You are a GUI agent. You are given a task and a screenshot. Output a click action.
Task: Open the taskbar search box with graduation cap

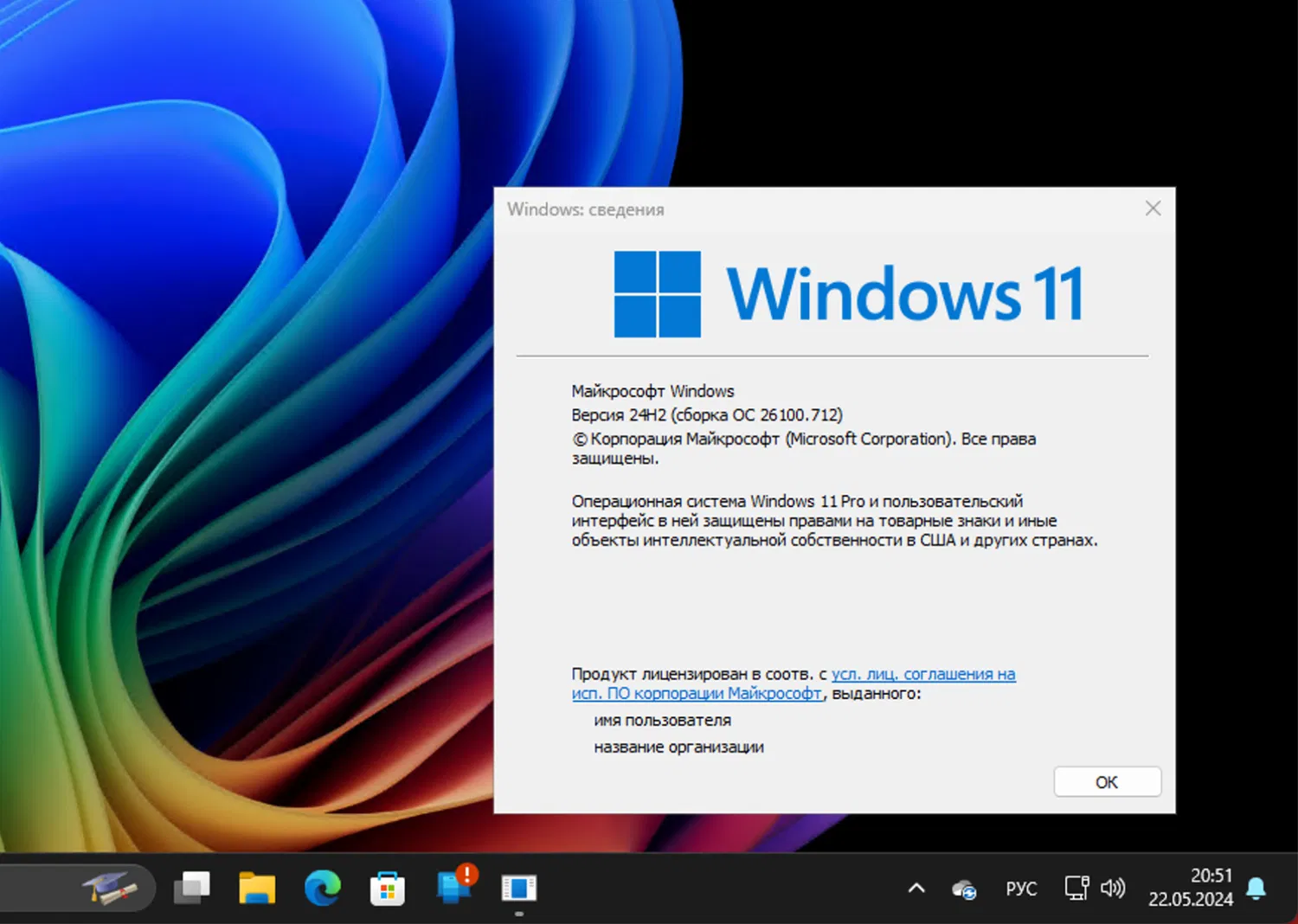78,888
